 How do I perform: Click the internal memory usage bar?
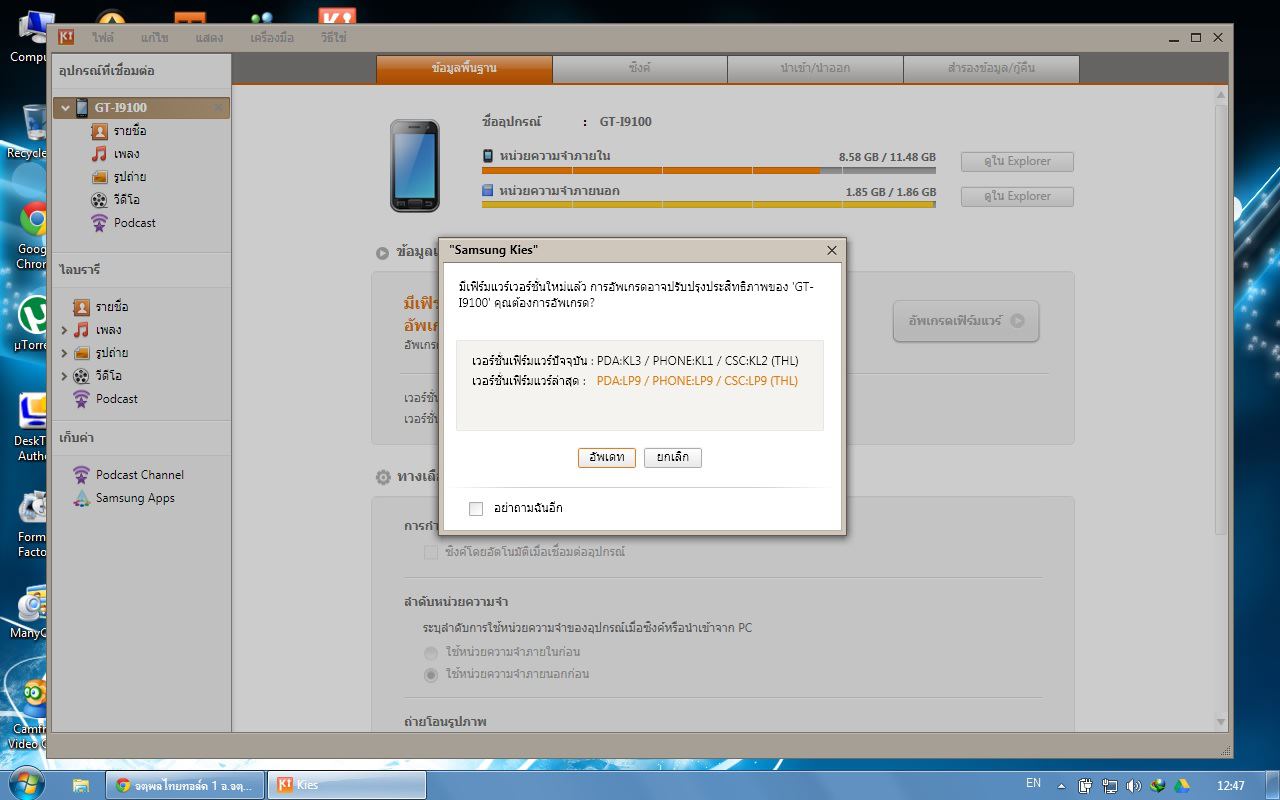(708, 170)
